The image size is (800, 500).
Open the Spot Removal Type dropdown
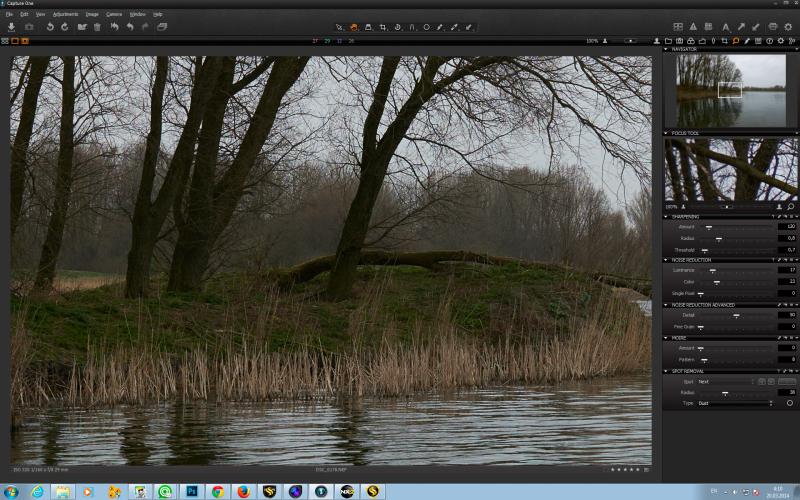[x=735, y=403]
